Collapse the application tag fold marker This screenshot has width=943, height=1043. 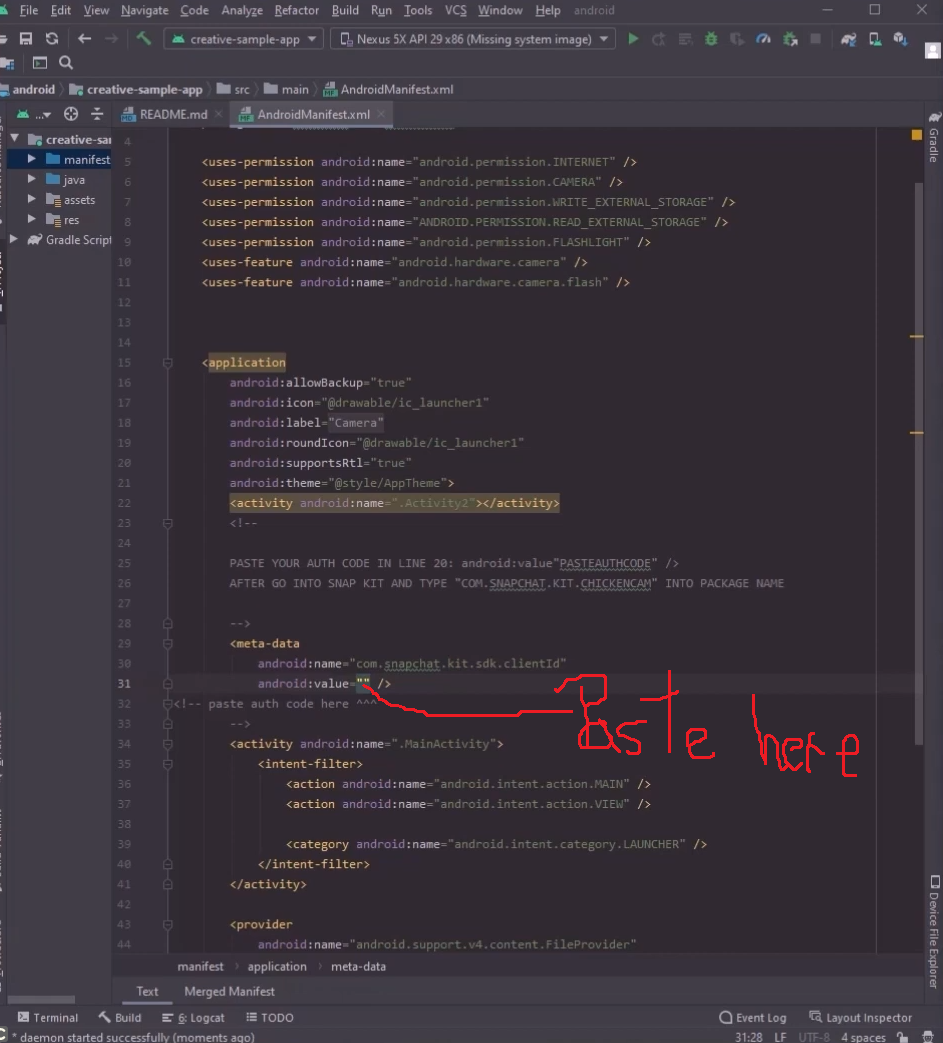coord(168,363)
